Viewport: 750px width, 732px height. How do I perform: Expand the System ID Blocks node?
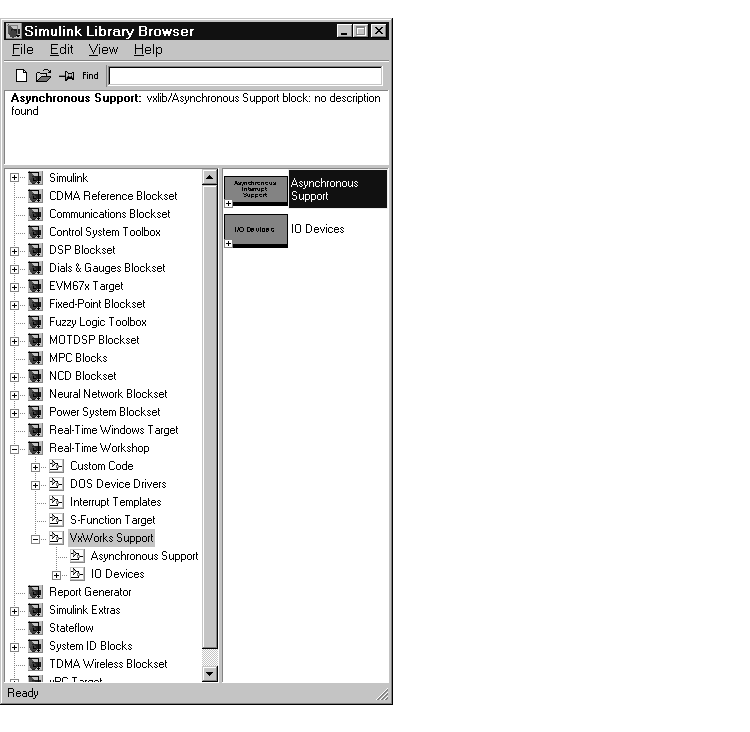(14, 648)
